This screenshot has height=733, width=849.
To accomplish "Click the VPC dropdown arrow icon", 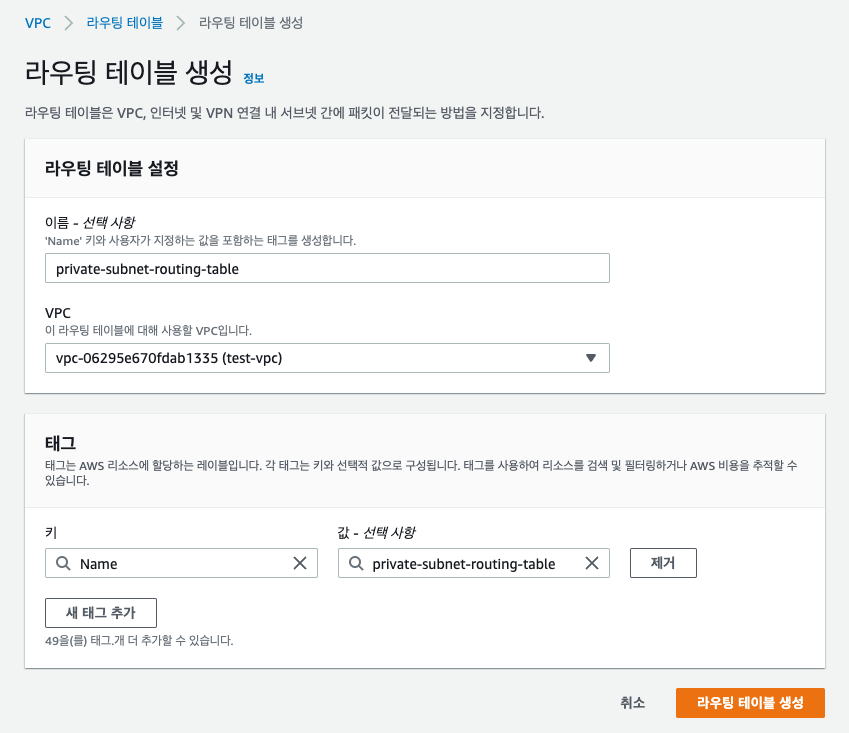I will pos(591,358).
